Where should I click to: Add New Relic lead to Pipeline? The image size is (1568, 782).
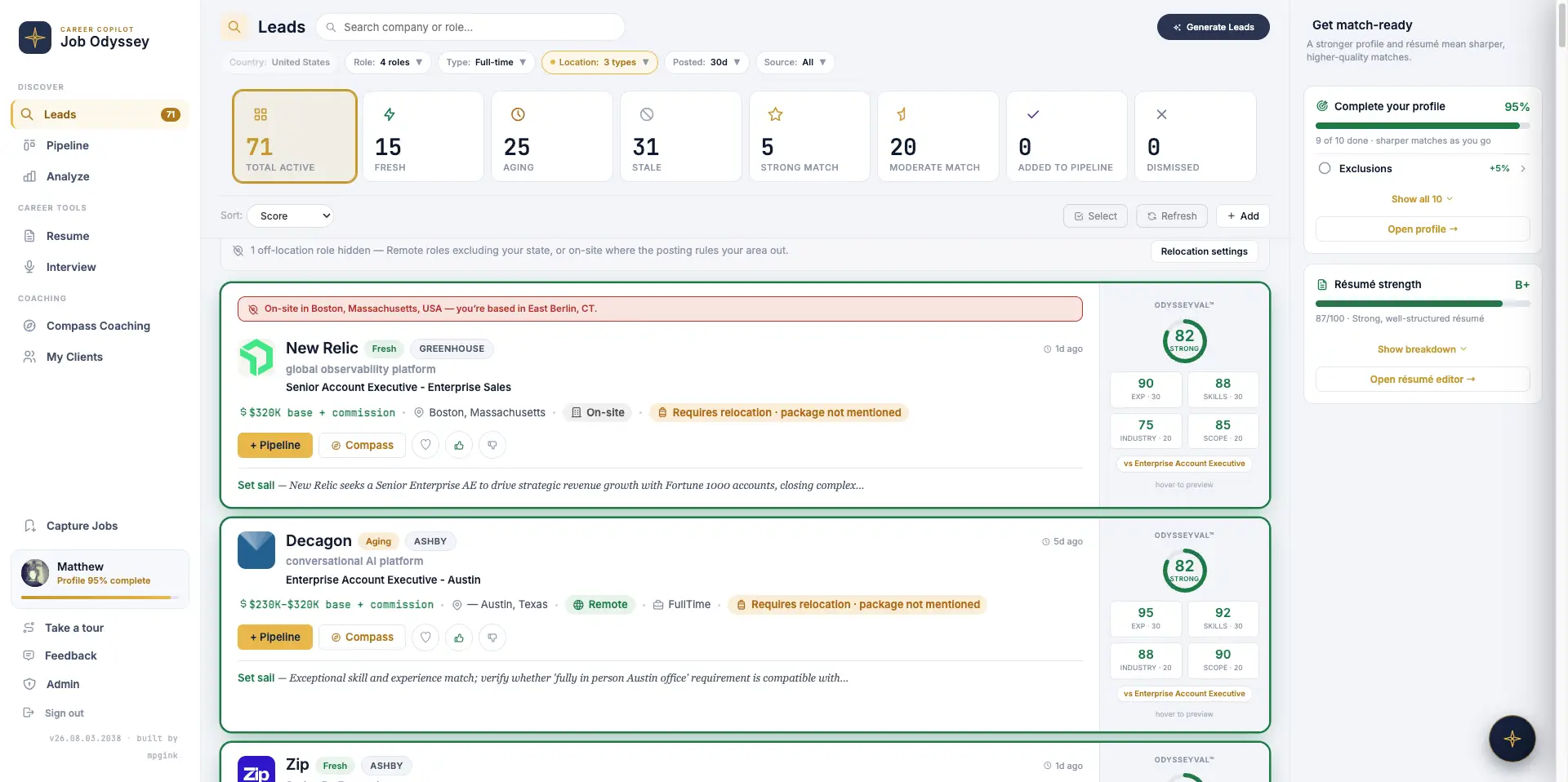(x=275, y=445)
